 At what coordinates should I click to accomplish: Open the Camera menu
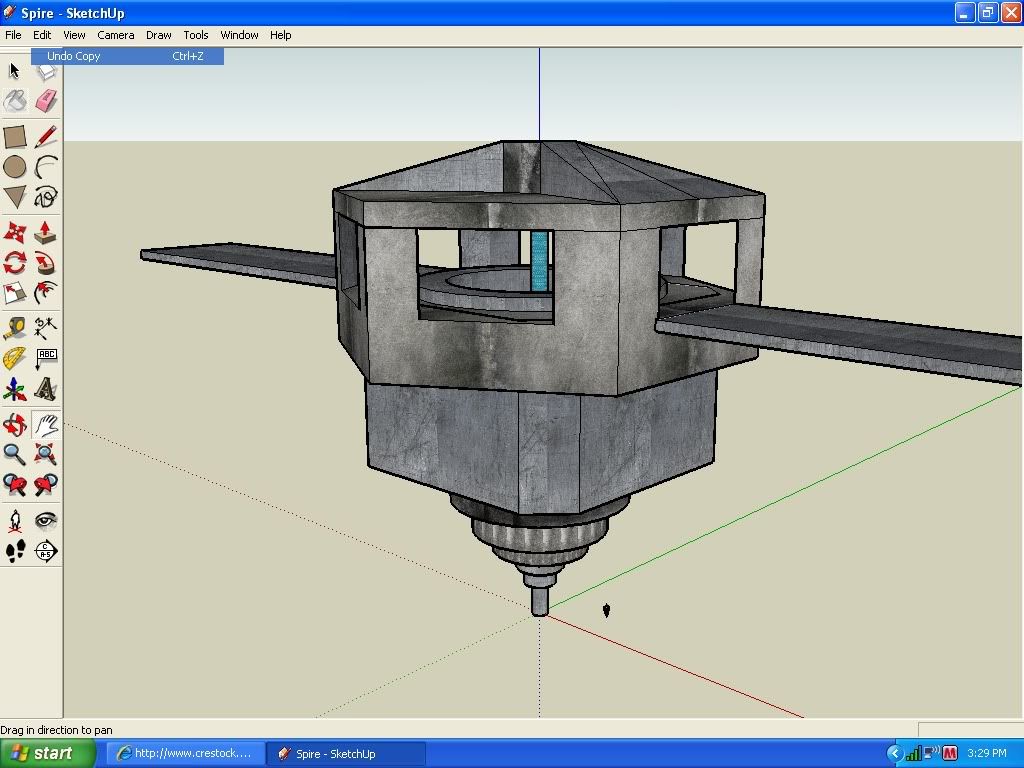point(116,35)
